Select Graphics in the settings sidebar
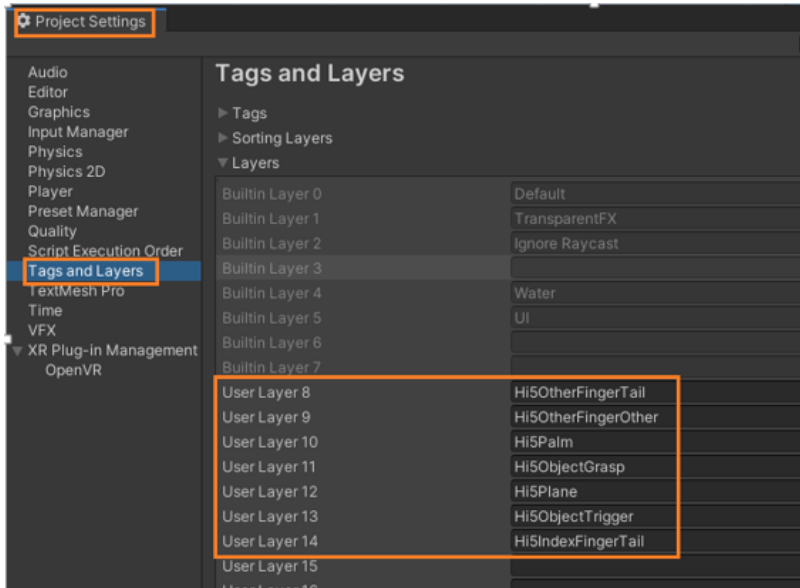The height and width of the screenshot is (588, 800). tap(58, 112)
